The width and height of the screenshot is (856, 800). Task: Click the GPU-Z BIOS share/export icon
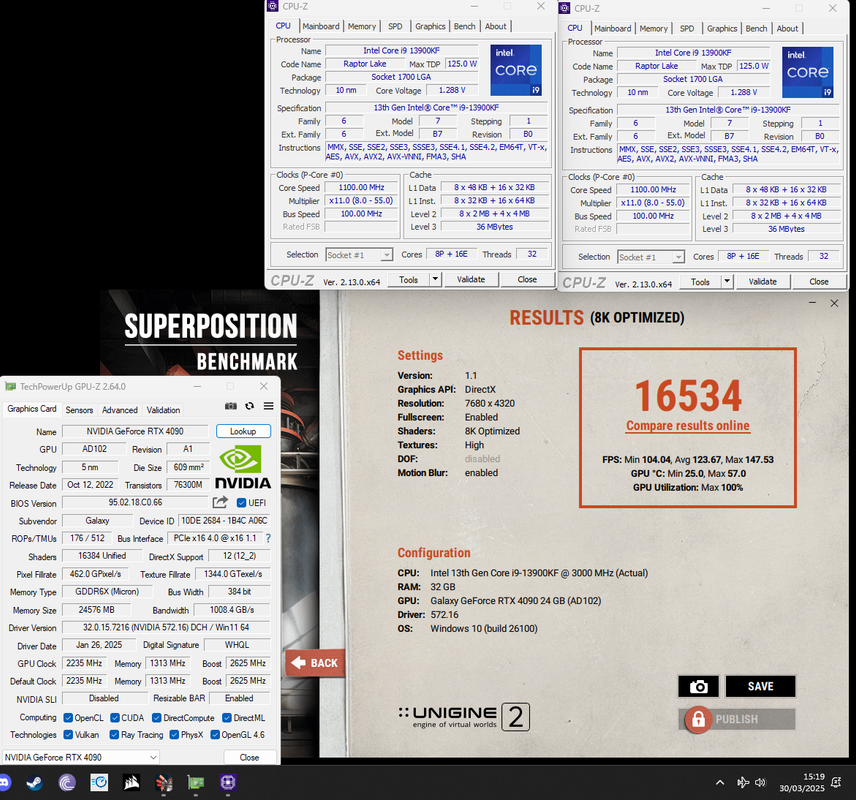coord(220,502)
